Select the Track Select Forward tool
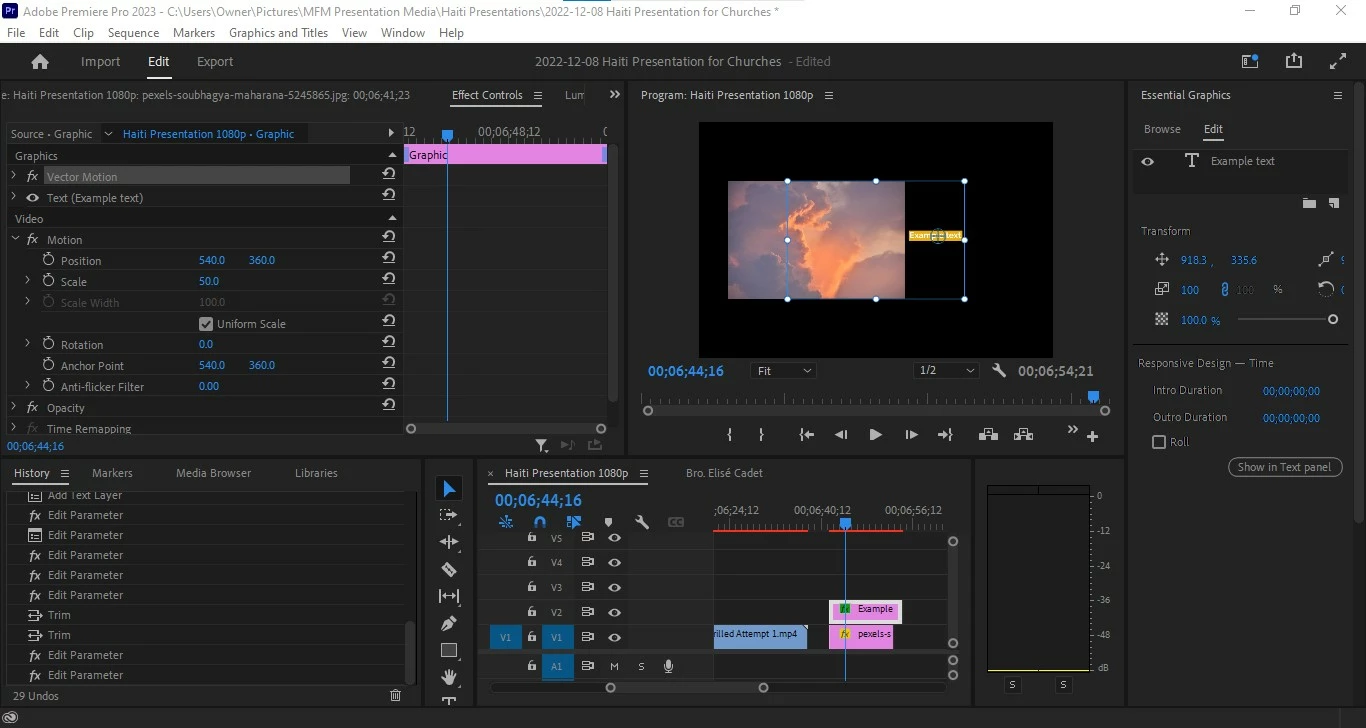The height and width of the screenshot is (728, 1366). pyautogui.click(x=449, y=515)
